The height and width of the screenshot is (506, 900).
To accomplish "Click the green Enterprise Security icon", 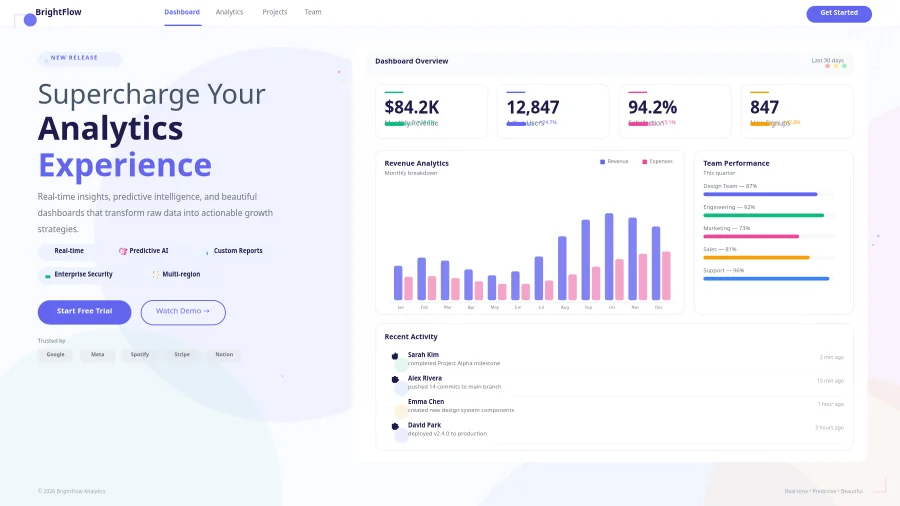I will coord(48,275).
